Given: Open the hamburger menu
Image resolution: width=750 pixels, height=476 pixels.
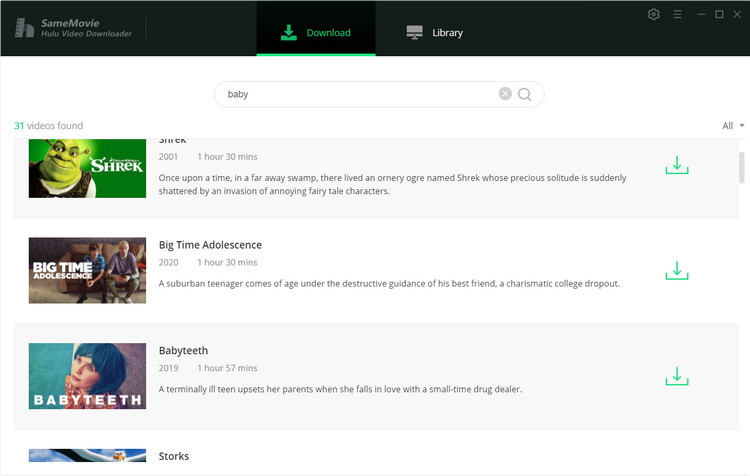Looking at the screenshot, I should click(x=678, y=14).
